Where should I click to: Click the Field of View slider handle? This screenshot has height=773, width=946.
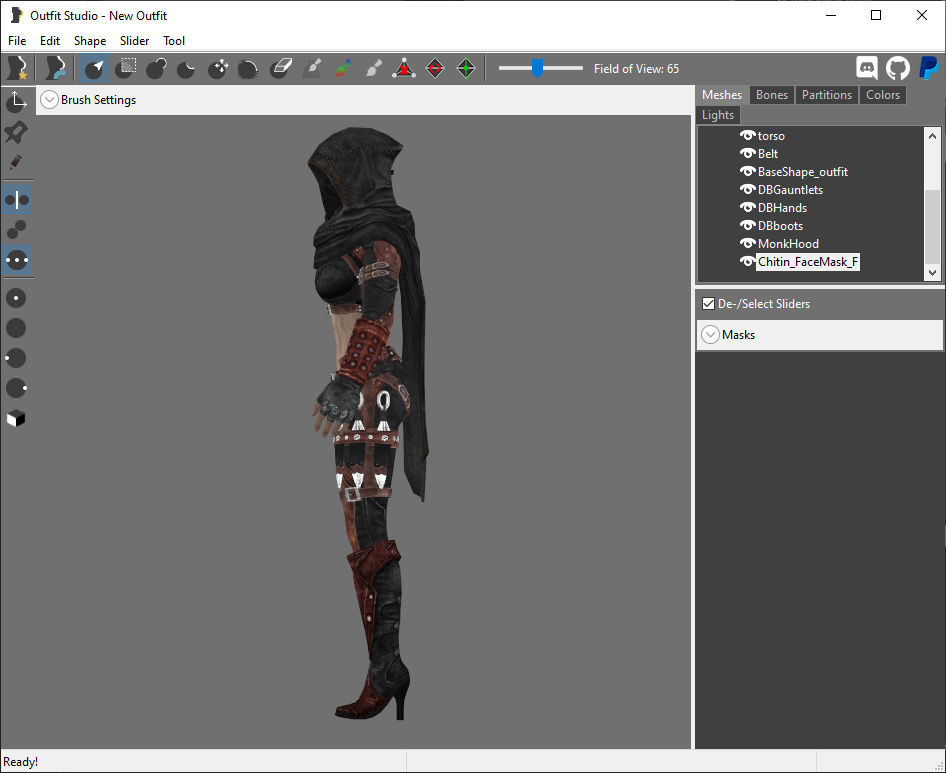[537, 68]
